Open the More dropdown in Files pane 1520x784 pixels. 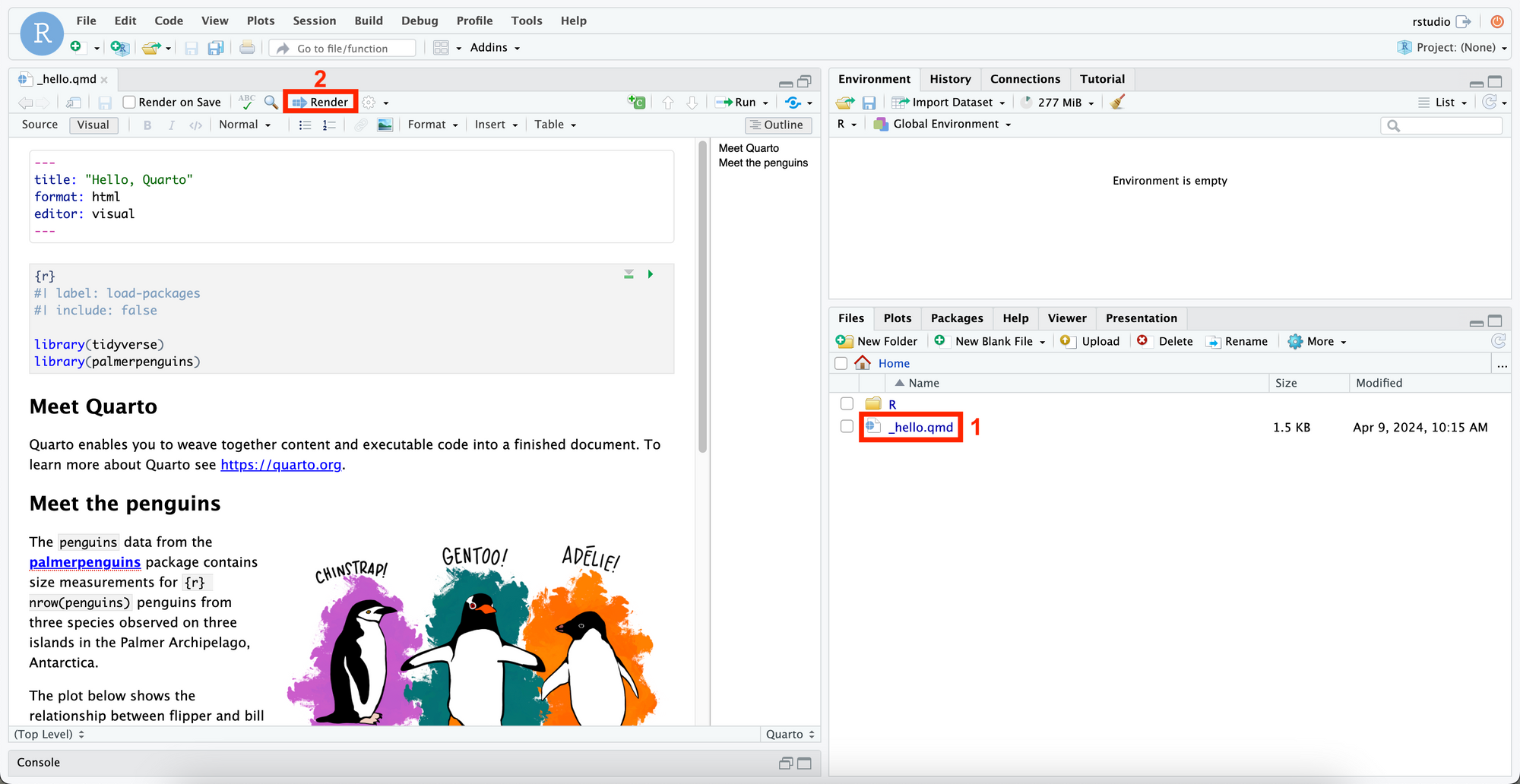pyautogui.click(x=1318, y=341)
